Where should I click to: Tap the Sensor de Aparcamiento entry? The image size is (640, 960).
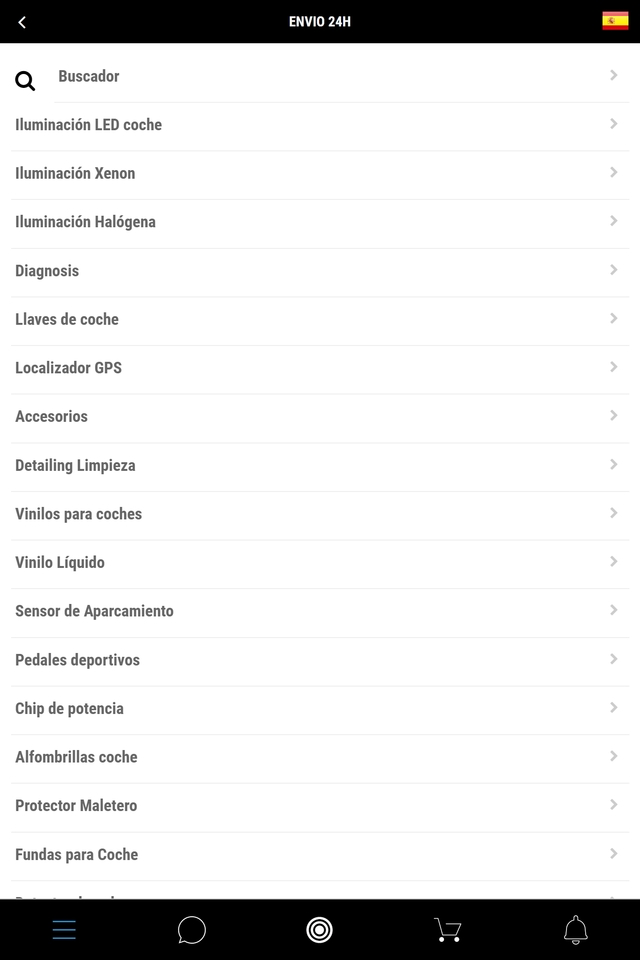point(320,611)
